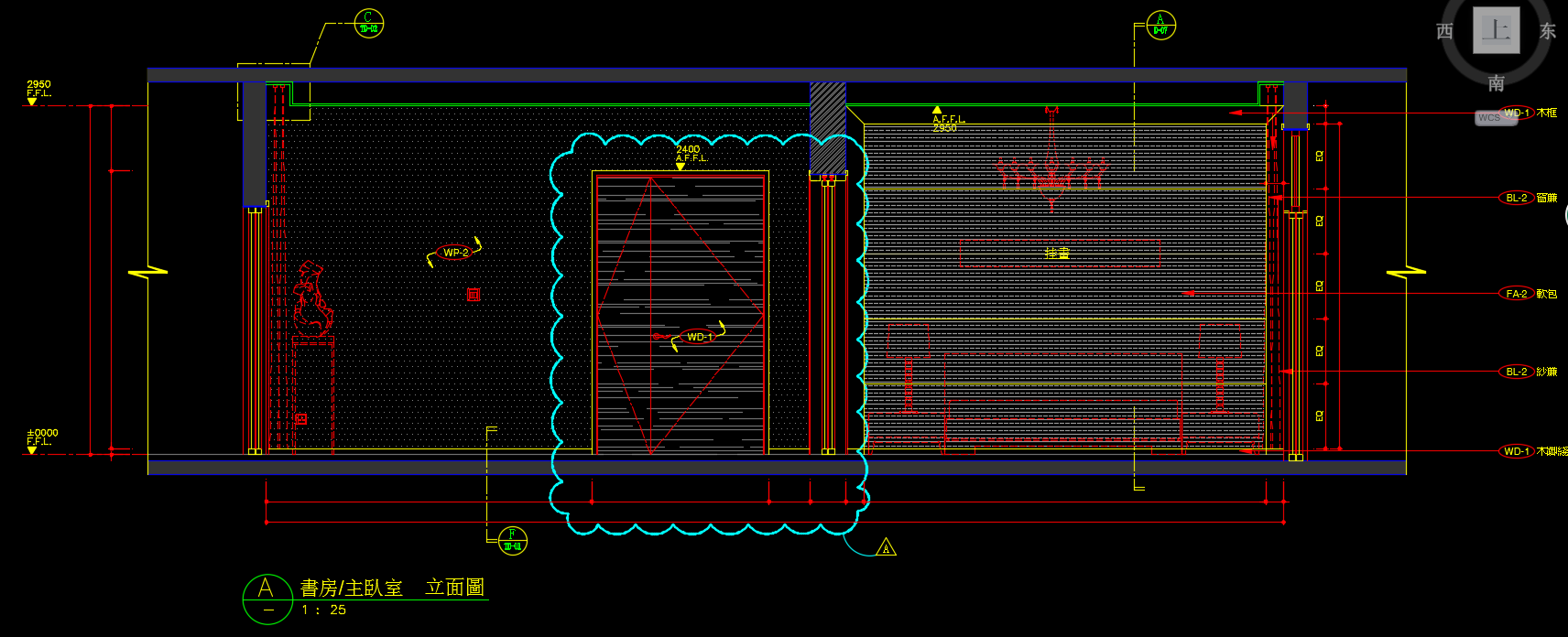This screenshot has height=637, width=1568.
Task: Select the title text 書房/主臥室
Action: click(x=352, y=588)
